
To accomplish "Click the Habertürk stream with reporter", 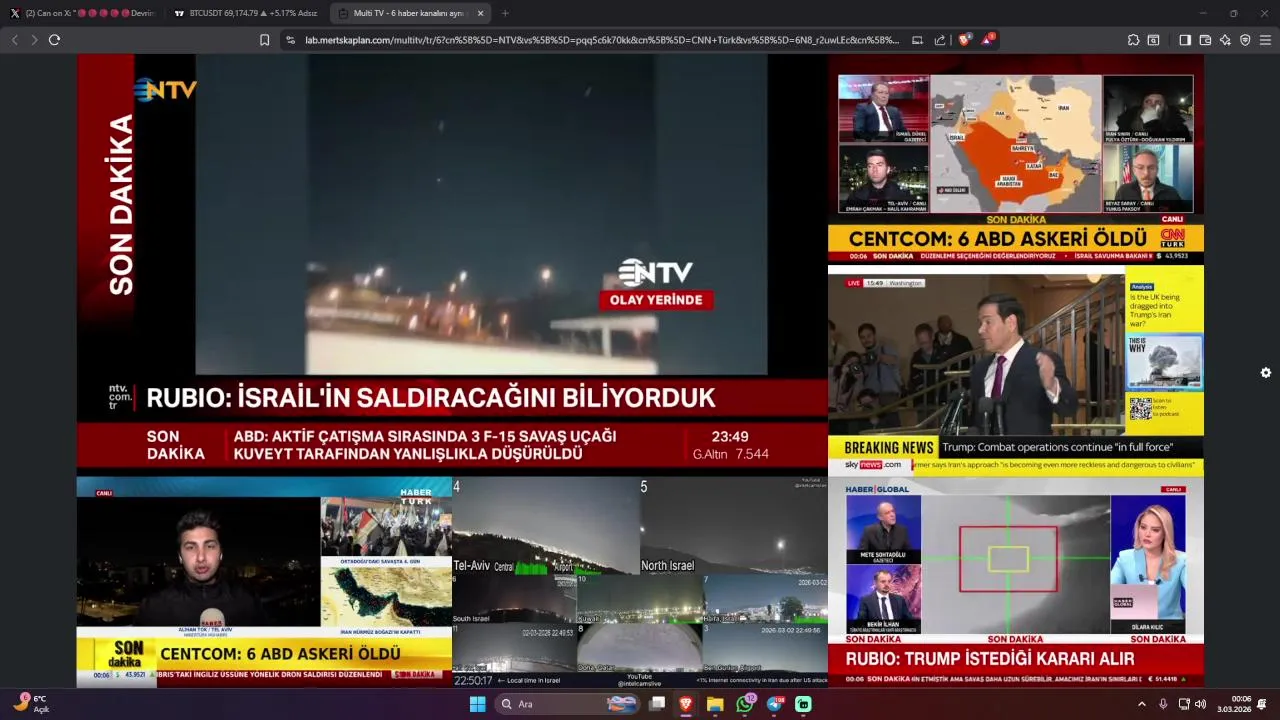I will 264,582.
